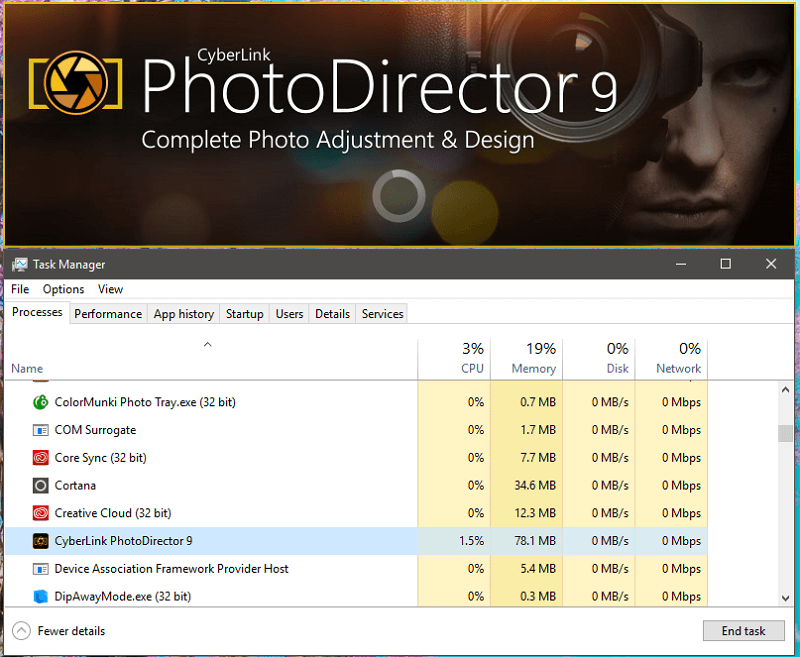Open the View menu
800x657 pixels.
click(110, 289)
